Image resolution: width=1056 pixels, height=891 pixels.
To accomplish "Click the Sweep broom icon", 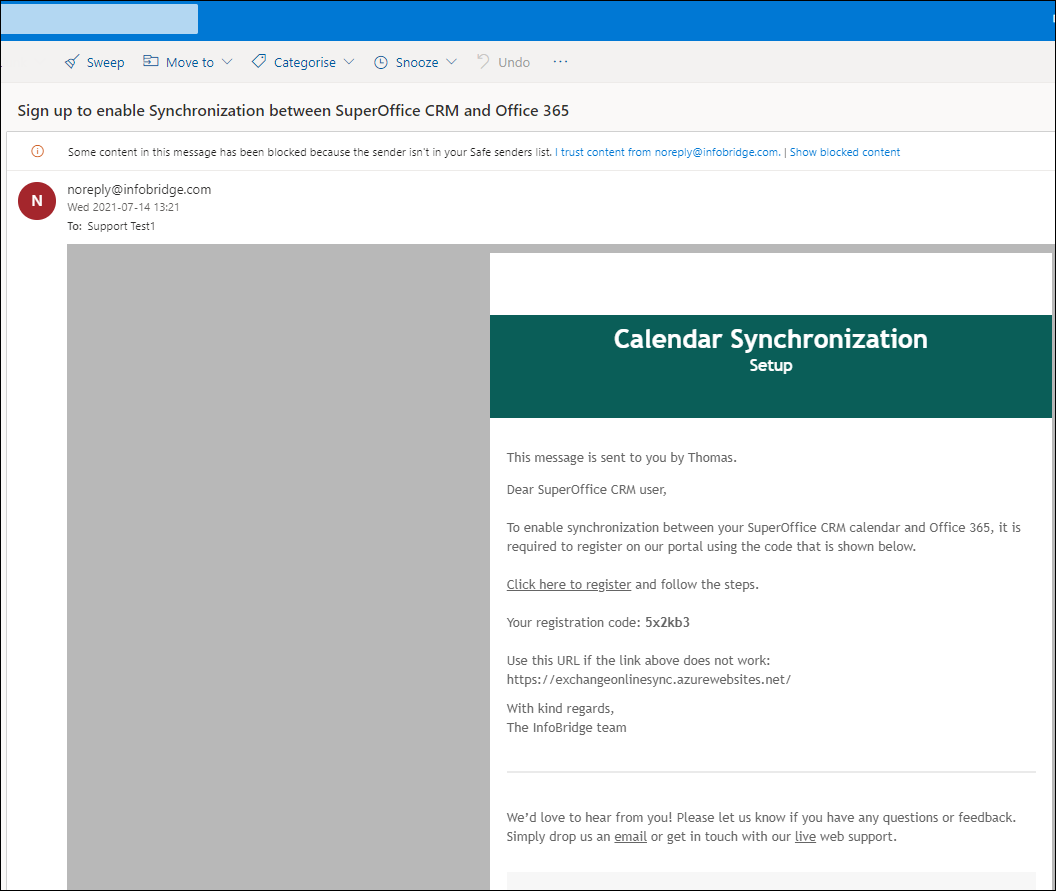I will (x=72, y=62).
